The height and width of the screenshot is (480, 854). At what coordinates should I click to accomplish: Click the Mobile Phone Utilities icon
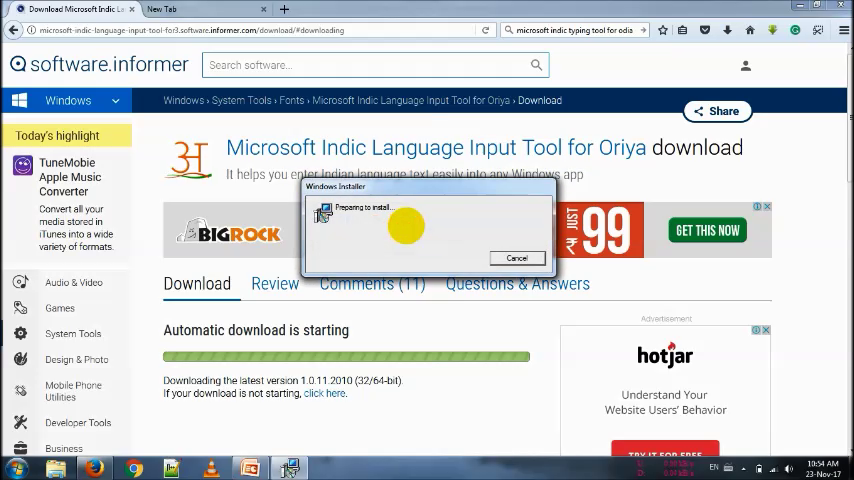21,391
